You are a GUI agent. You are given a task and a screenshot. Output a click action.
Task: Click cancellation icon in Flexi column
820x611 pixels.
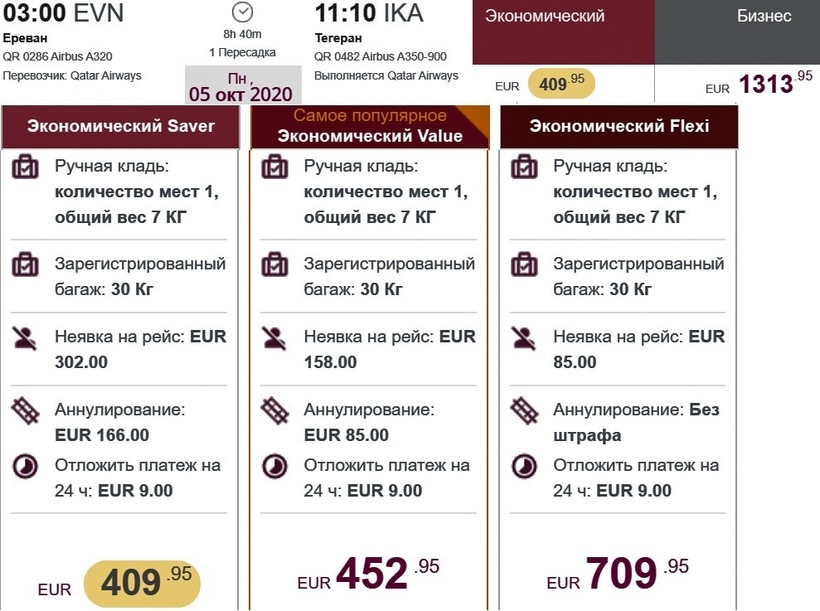click(x=524, y=410)
